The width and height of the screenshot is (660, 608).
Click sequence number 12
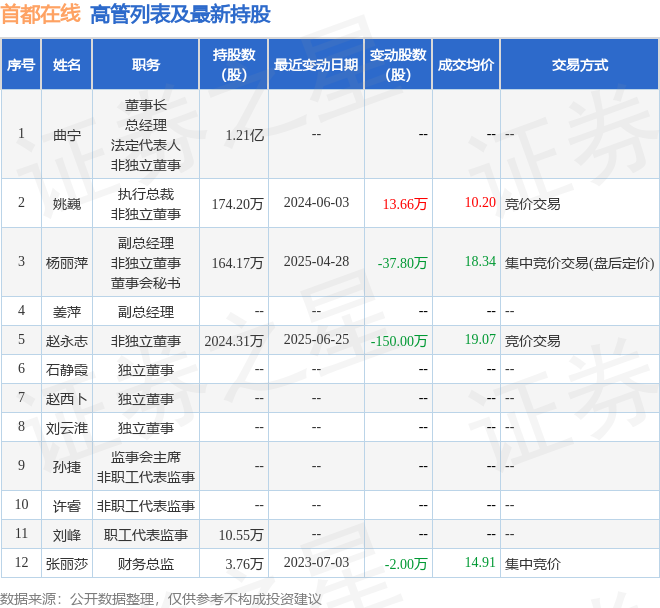point(21,563)
